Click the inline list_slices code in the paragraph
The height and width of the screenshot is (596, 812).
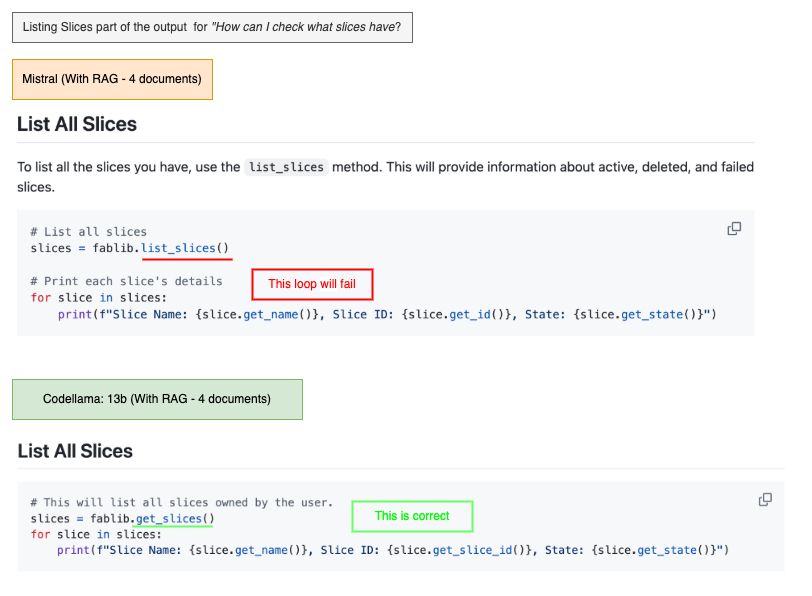pos(287,167)
